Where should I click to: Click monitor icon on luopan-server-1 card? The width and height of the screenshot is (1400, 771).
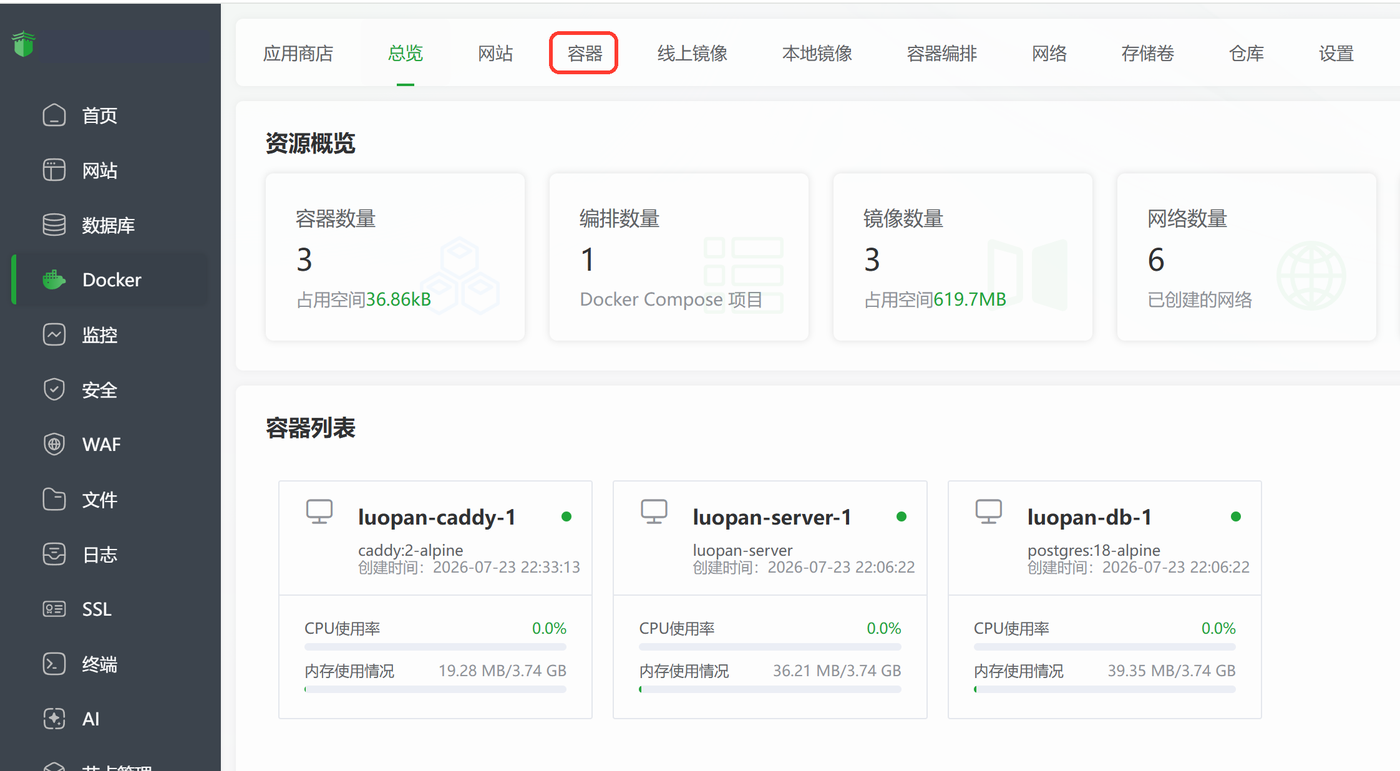point(654,512)
